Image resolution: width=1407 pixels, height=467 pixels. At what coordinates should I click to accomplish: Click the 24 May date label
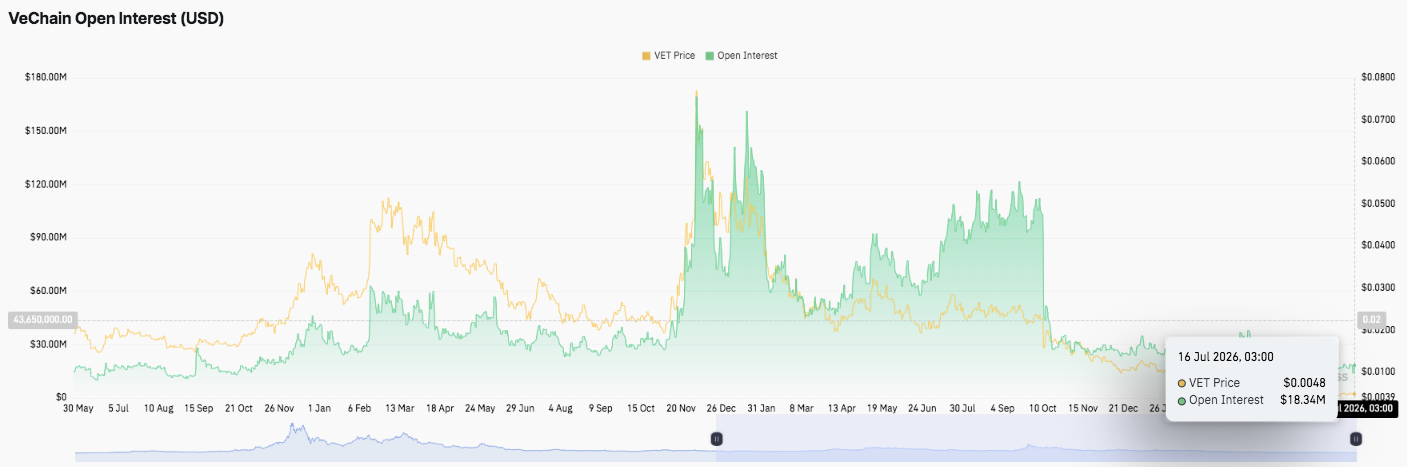(480, 408)
